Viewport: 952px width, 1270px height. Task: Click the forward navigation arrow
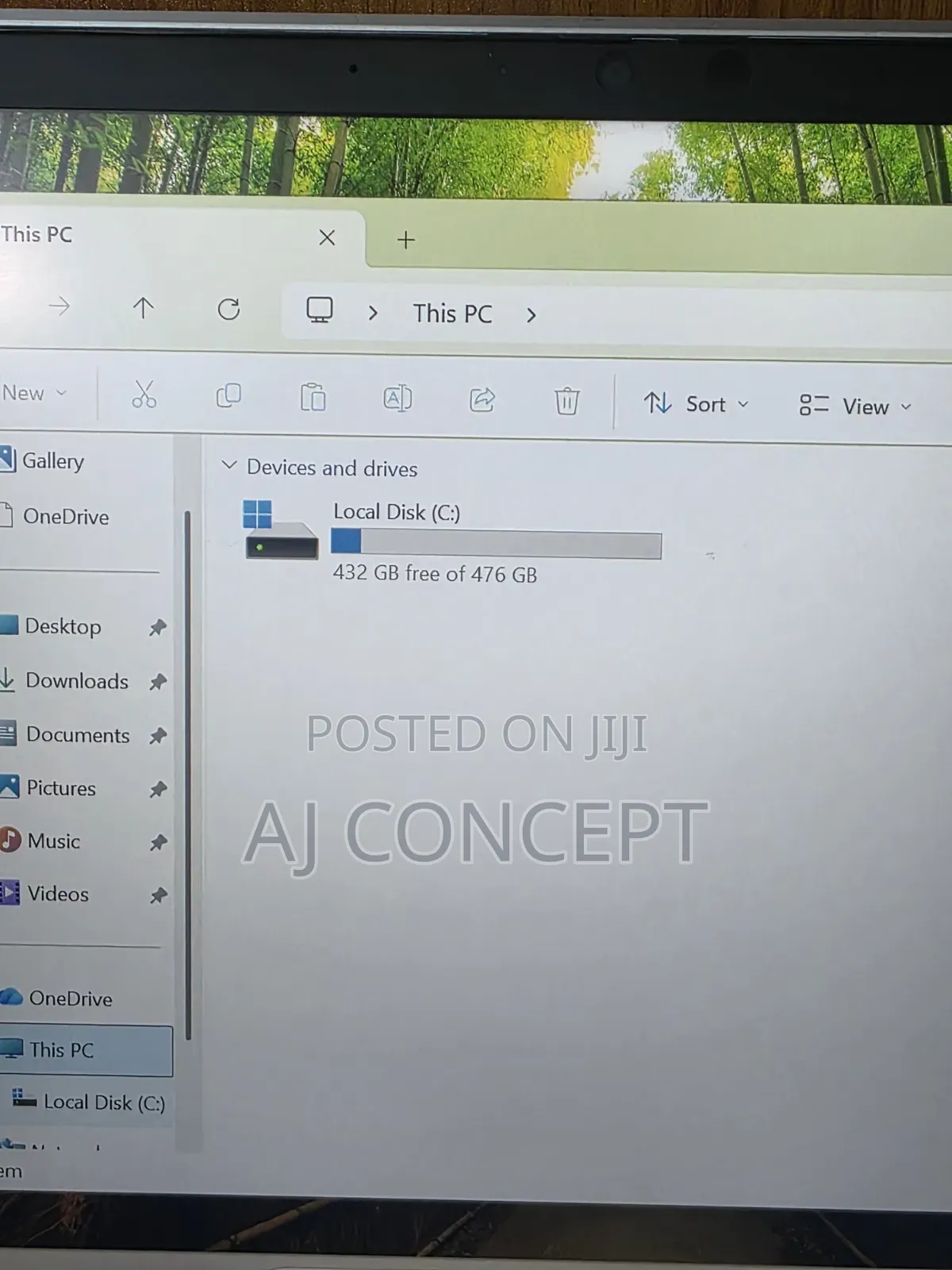coord(59,306)
